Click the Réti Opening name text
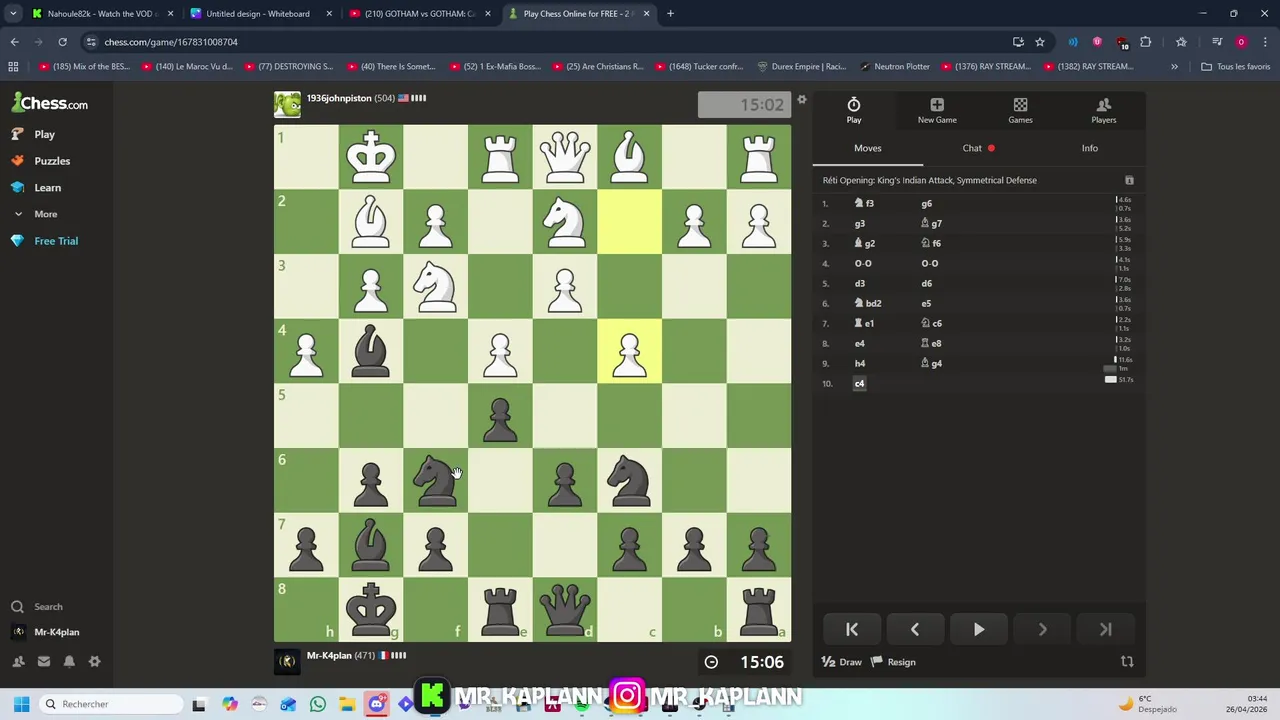The width and height of the screenshot is (1280, 720). 929,180
